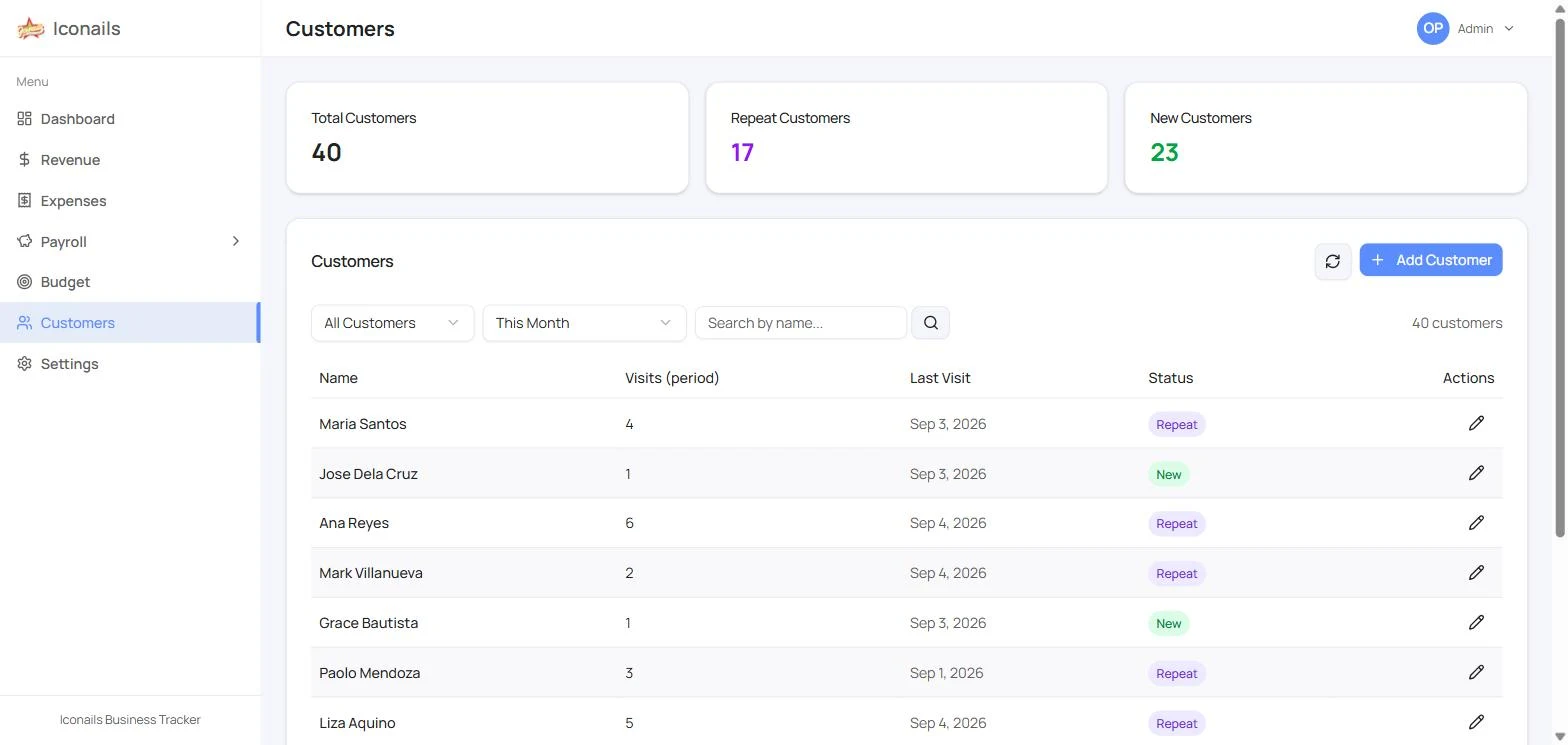Select the Customers menu item
1568x745 pixels.
[130, 322]
